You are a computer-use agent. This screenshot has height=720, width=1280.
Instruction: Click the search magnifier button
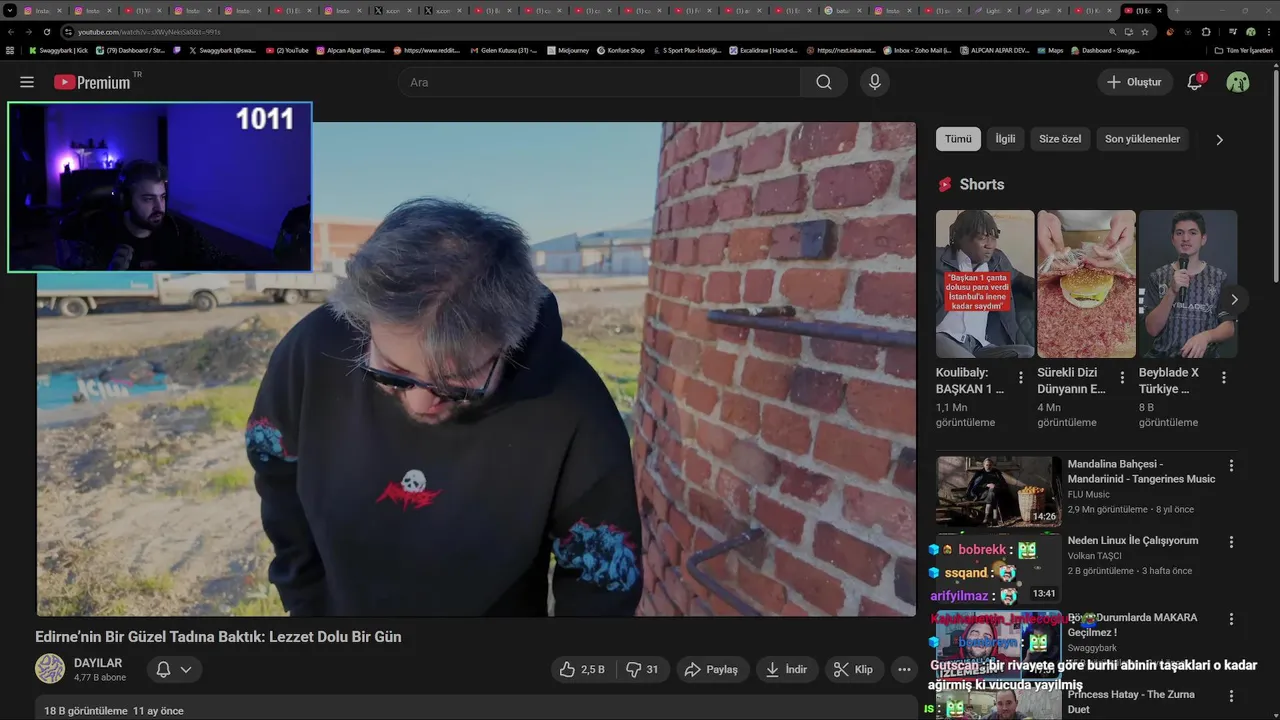[x=824, y=82]
